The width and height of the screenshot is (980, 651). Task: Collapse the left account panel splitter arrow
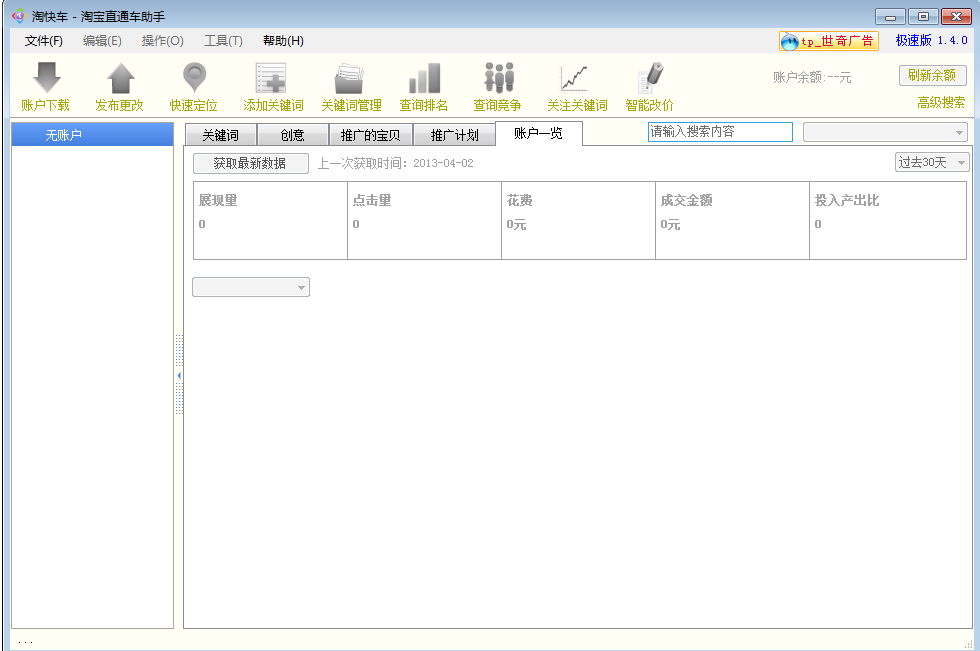point(179,375)
